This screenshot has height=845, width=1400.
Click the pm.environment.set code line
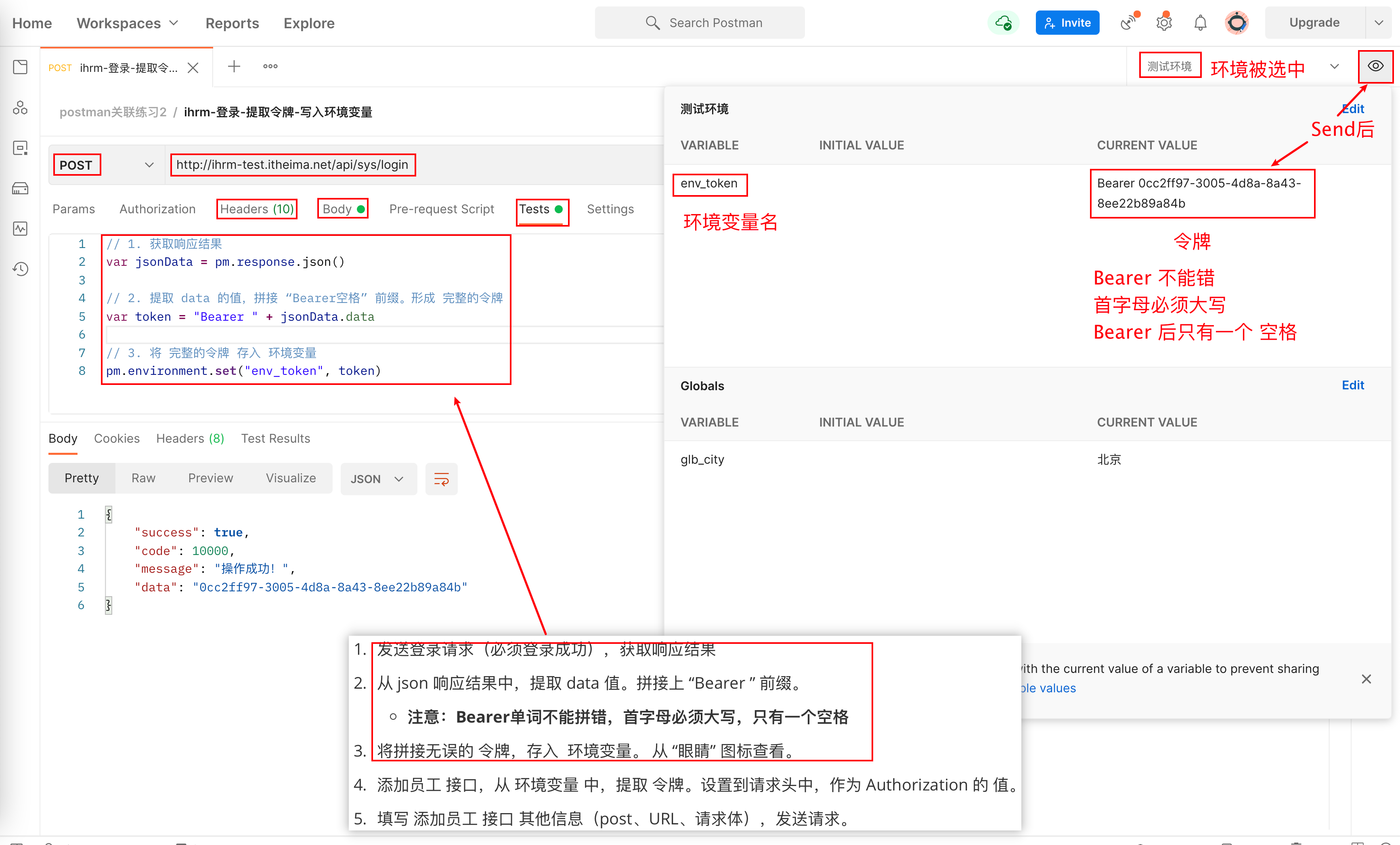point(243,371)
